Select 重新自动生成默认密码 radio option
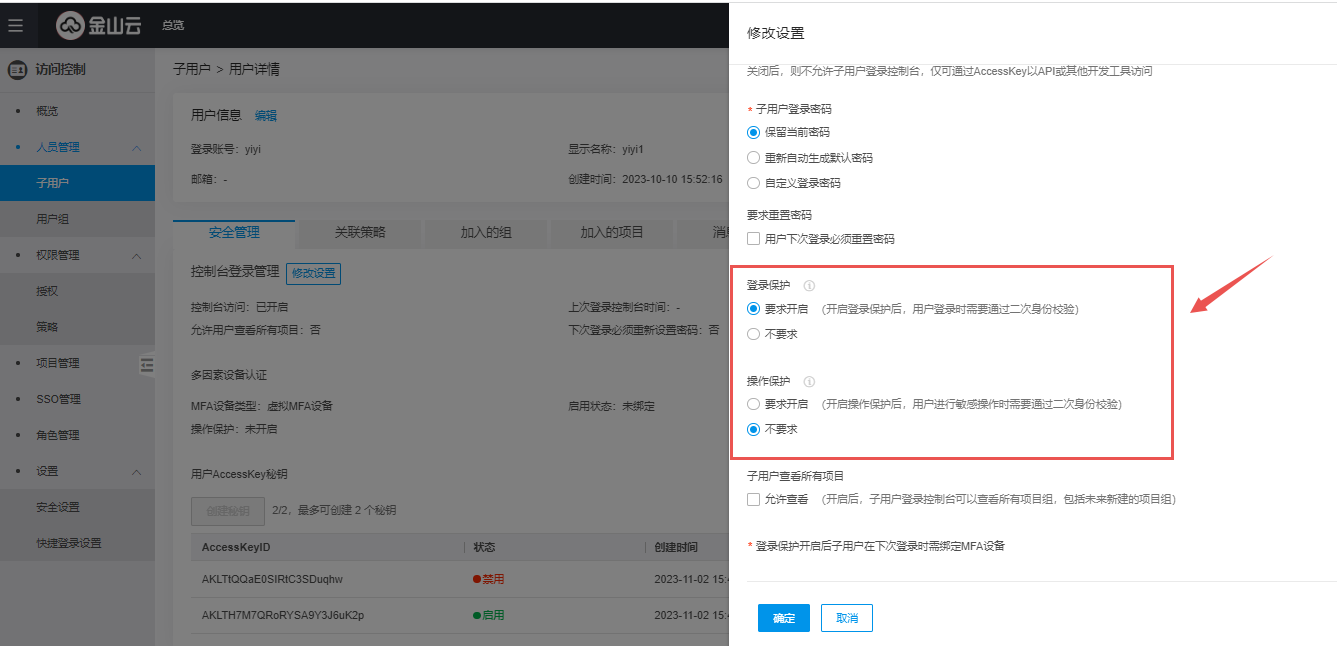Screen dimensions: 1337x646 [x=754, y=158]
